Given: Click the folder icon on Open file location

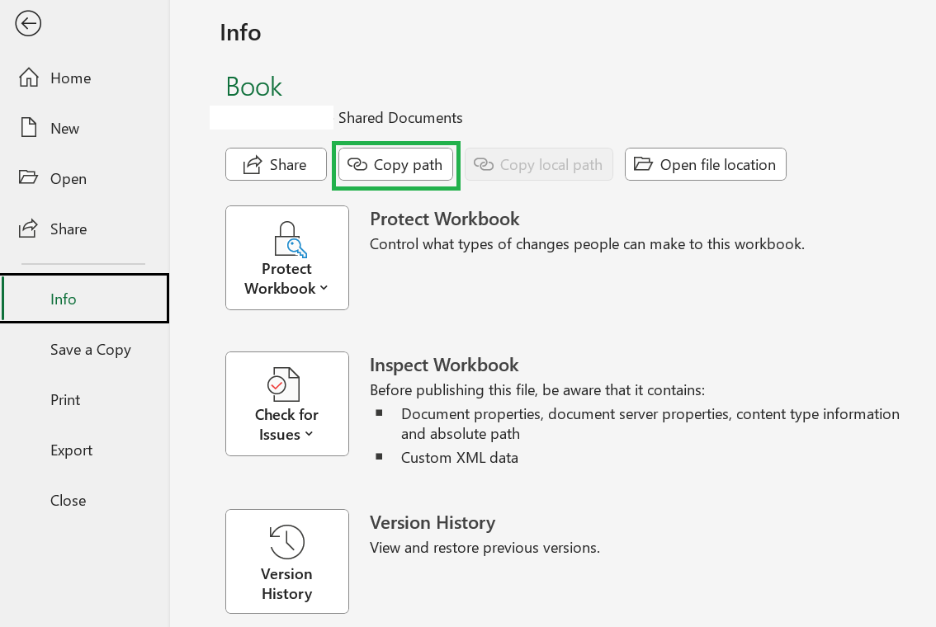Looking at the screenshot, I should pyautogui.click(x=643, y=164).
